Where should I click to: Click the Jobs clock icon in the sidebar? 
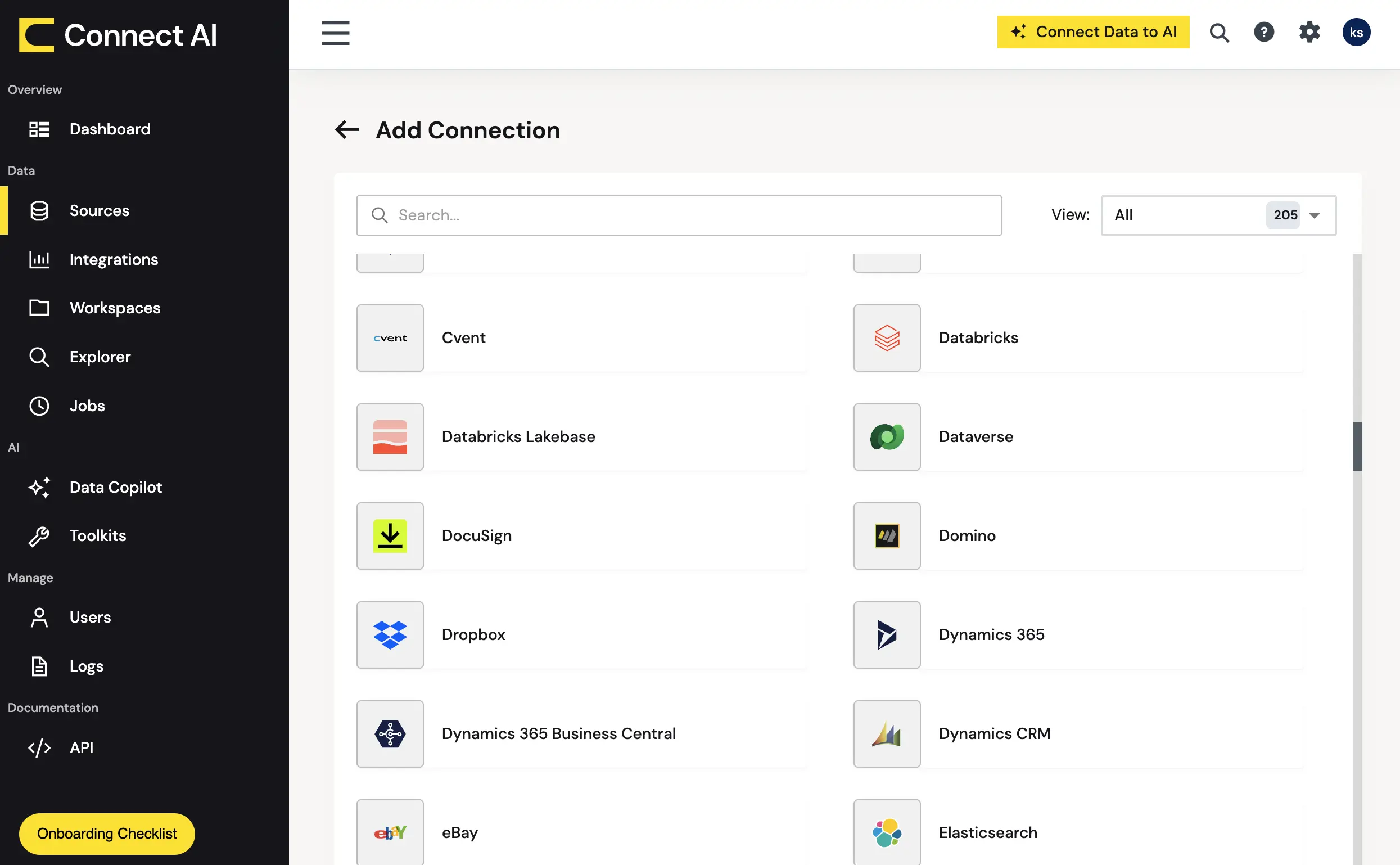tap(39, 406)
